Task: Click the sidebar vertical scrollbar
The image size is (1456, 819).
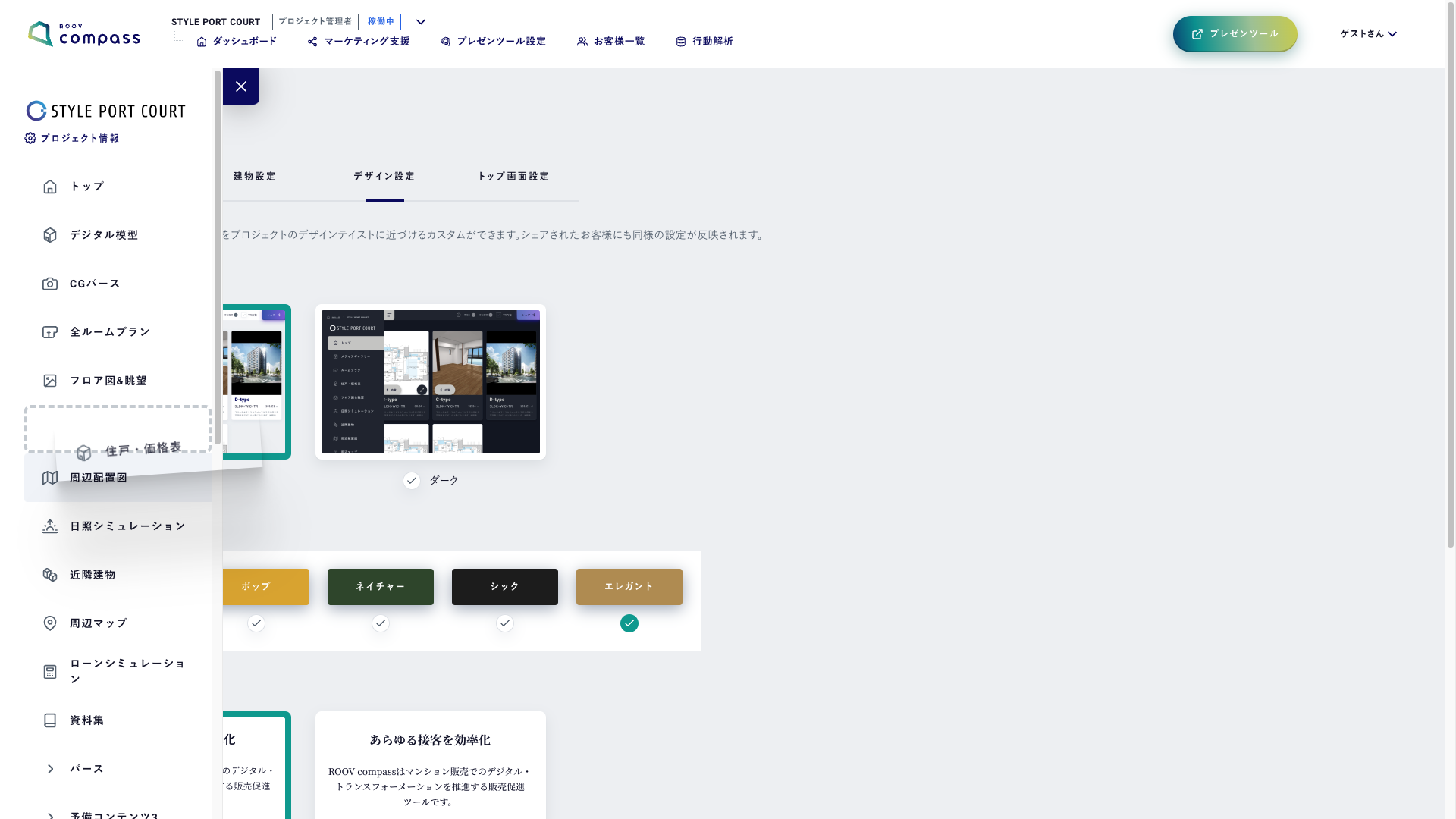Action: [x=218, y=258]
